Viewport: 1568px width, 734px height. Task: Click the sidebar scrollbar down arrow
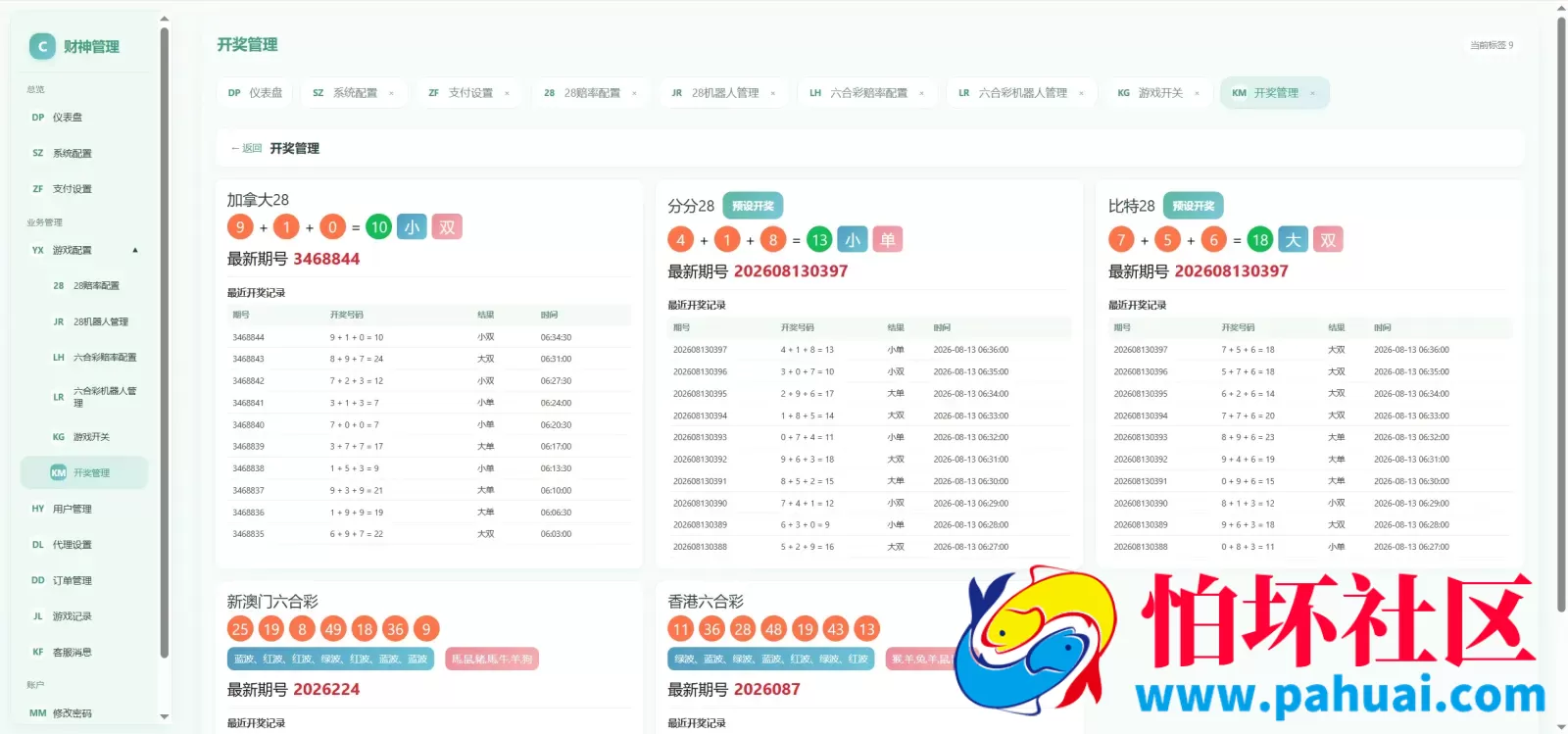click(x=165, y=716)
